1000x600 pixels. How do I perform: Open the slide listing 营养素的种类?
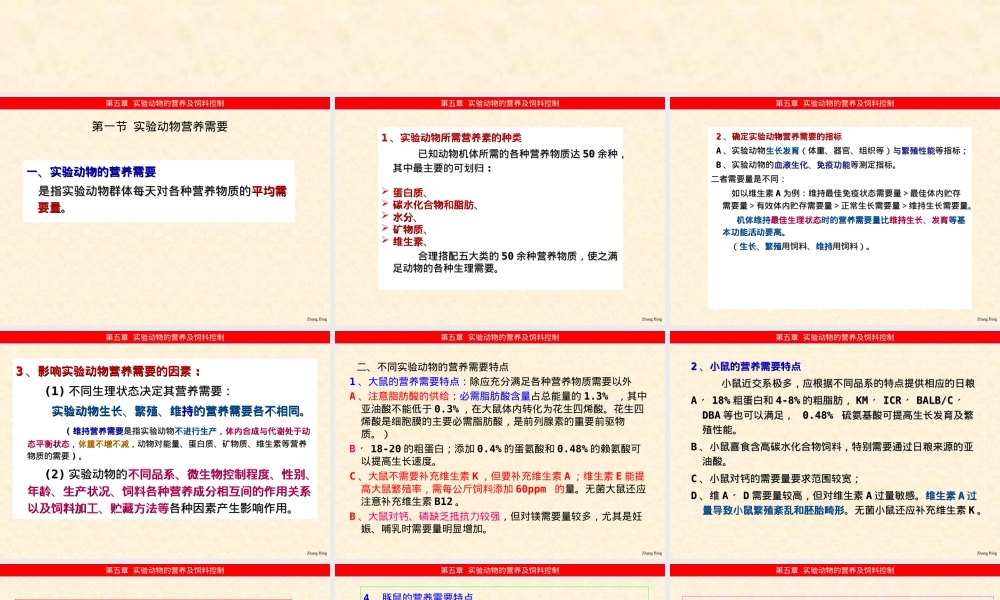pyautogui.click(x=499, y=211)
